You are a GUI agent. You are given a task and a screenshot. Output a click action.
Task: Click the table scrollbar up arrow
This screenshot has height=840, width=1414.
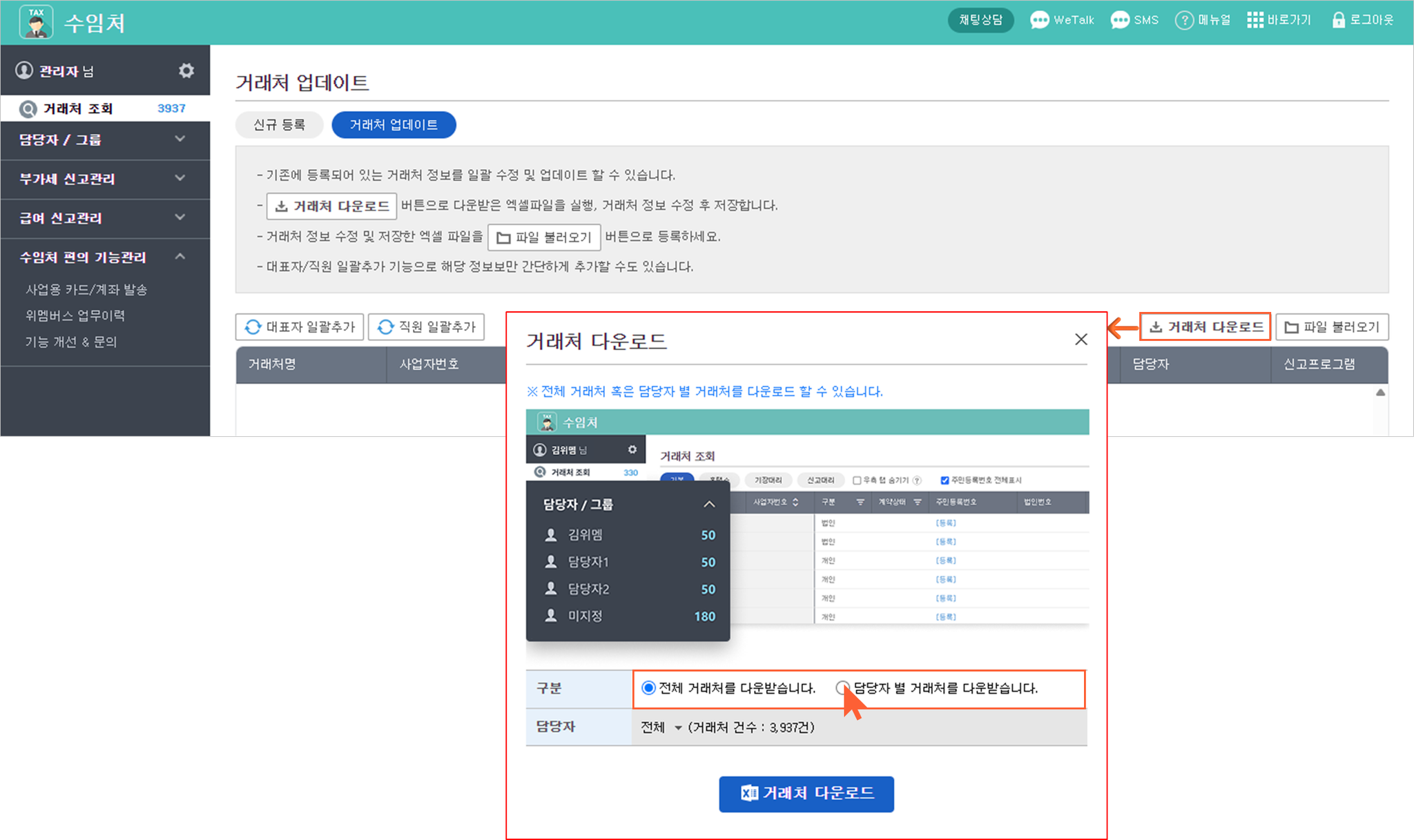pos(1380,392)
